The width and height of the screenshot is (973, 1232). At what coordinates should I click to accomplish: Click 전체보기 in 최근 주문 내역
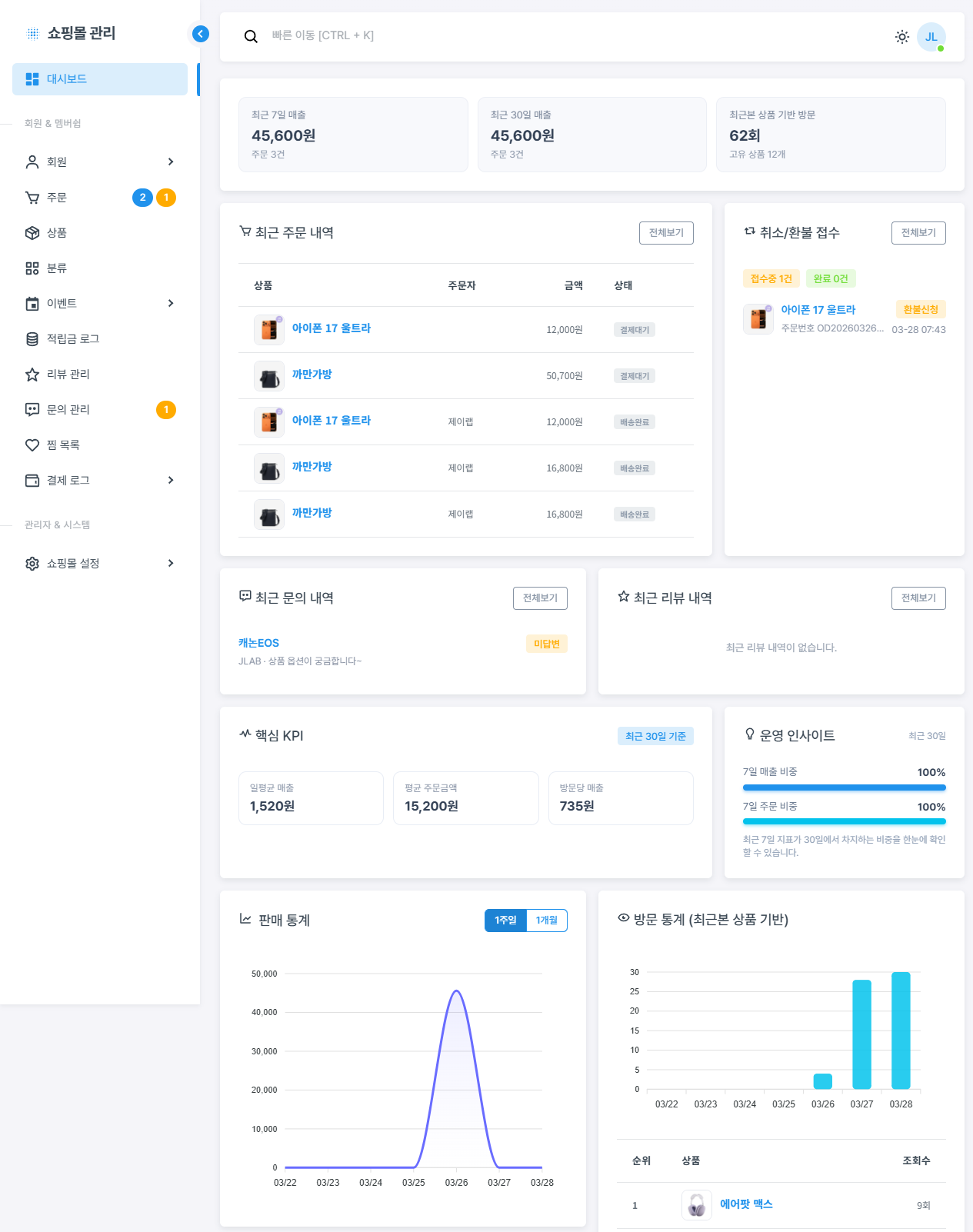tap(666, 233)
